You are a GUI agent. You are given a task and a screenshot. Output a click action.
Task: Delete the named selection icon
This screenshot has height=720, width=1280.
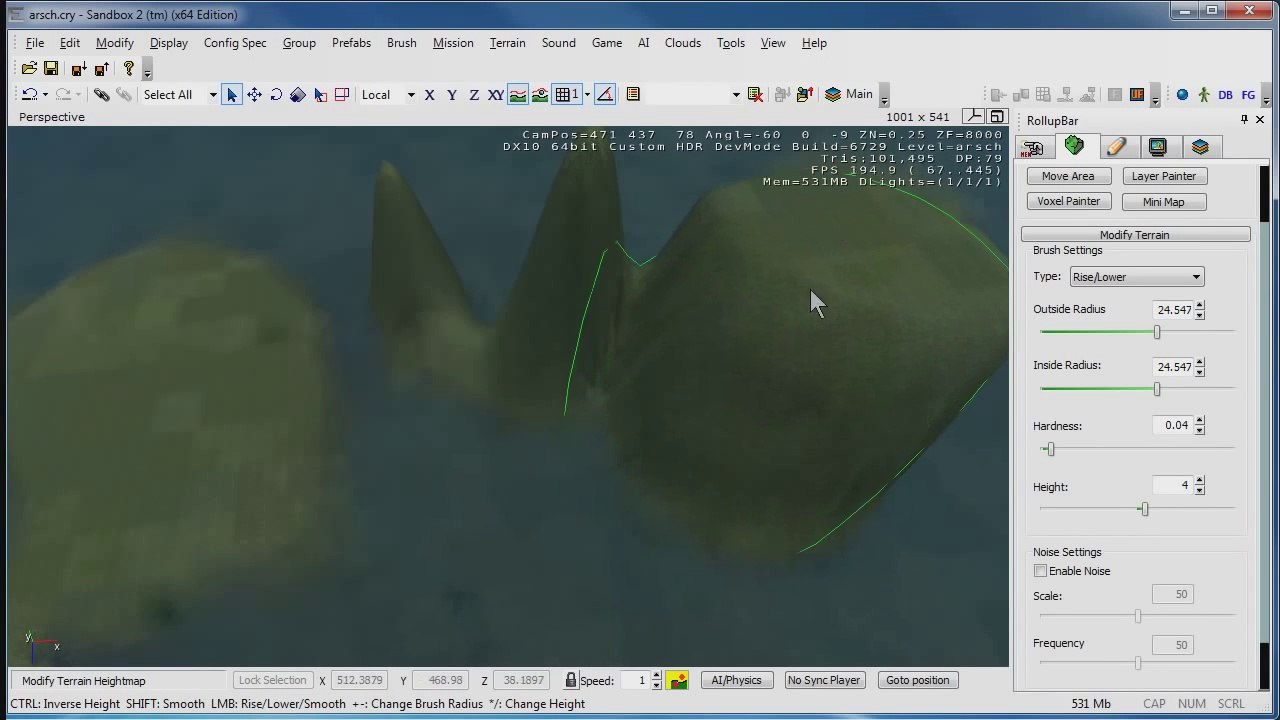[755, 95]
